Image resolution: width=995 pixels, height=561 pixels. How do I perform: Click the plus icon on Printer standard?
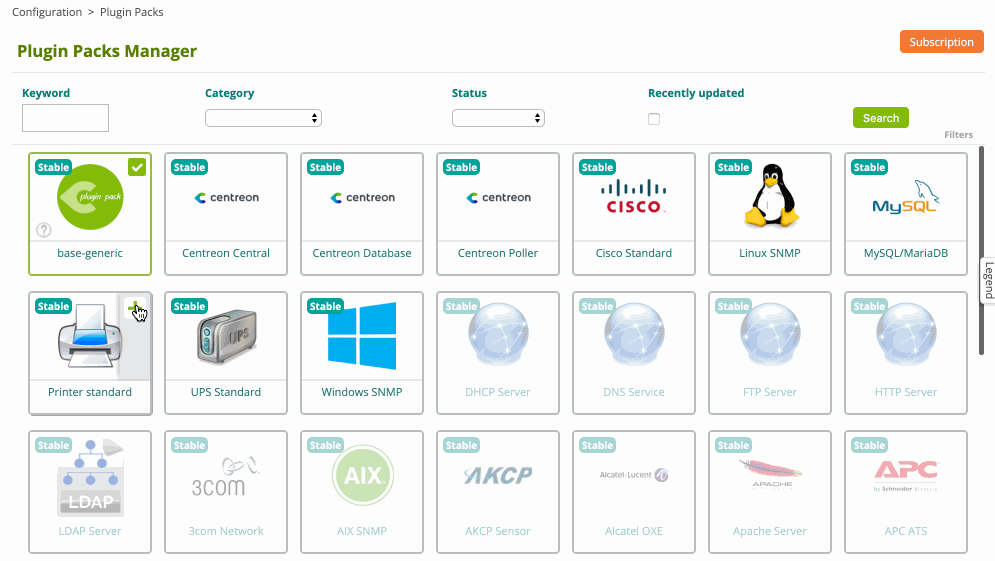coord(136,308)
